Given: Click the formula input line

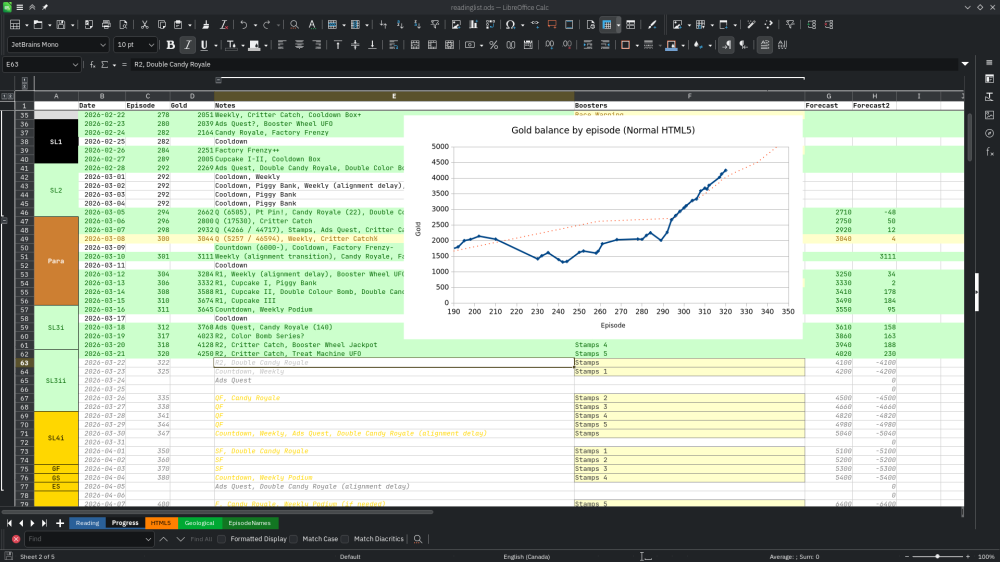Looking at the screenshot, I should click(x=544, y=64).
